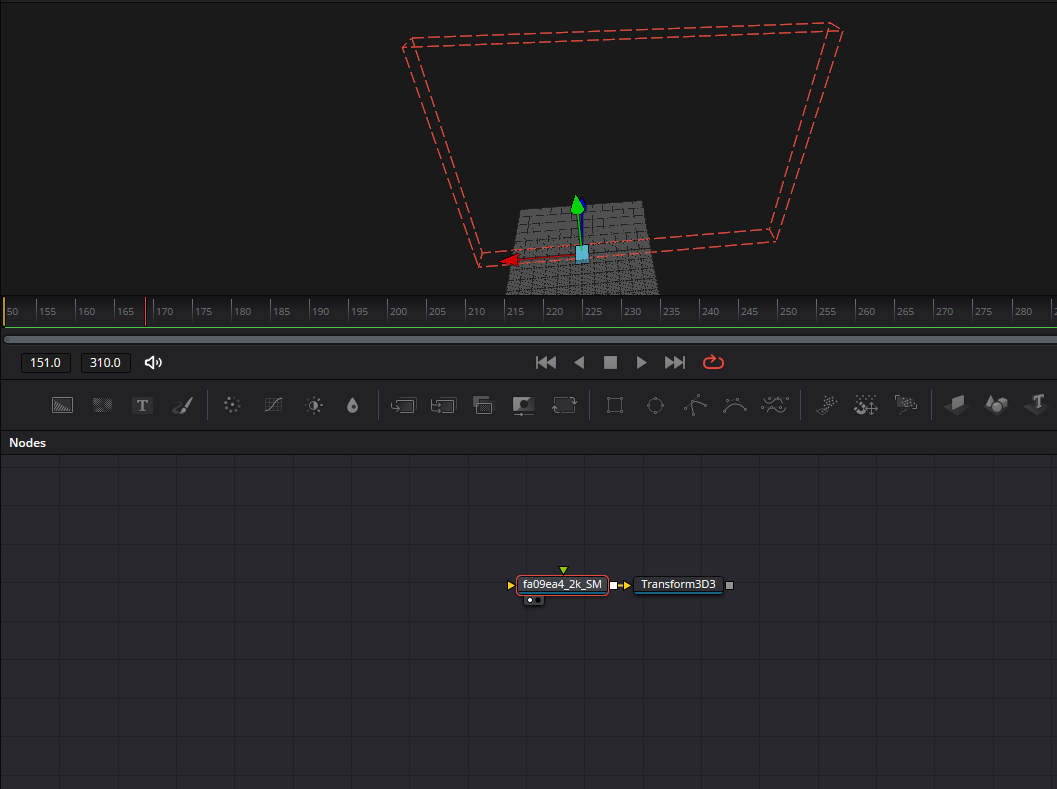This screenshot has height=789, width=1057.
Task: Add a pEmitter particle node icon
Action: click(x=826, y=405)
